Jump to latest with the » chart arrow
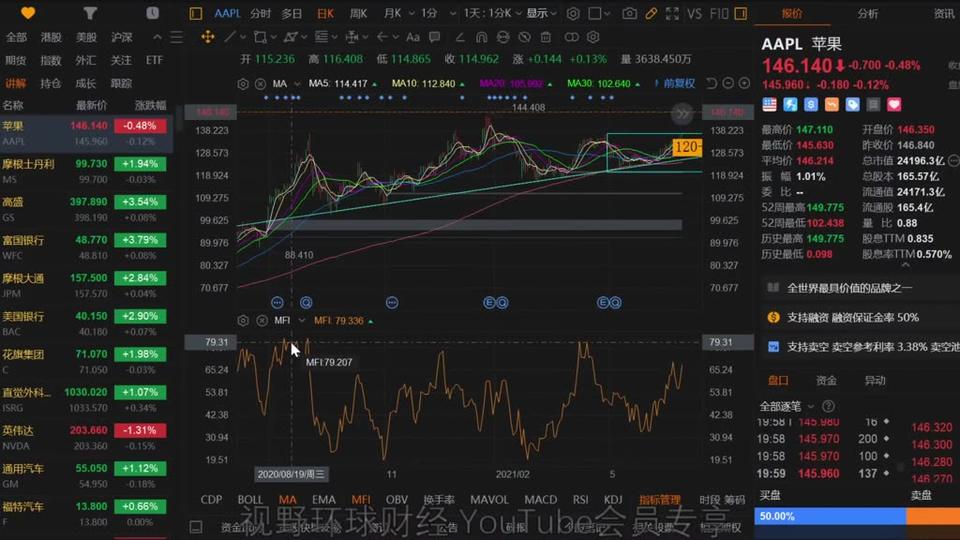Screen dimensions: 960x540 click(681, 113)
